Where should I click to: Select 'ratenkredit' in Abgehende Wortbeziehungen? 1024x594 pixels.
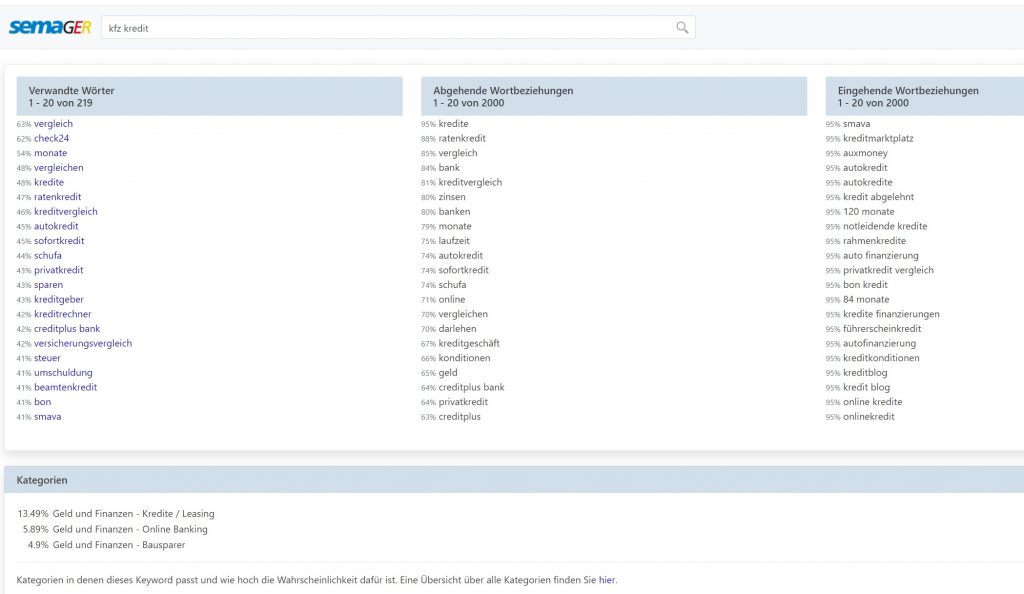(x=462, y=138)
